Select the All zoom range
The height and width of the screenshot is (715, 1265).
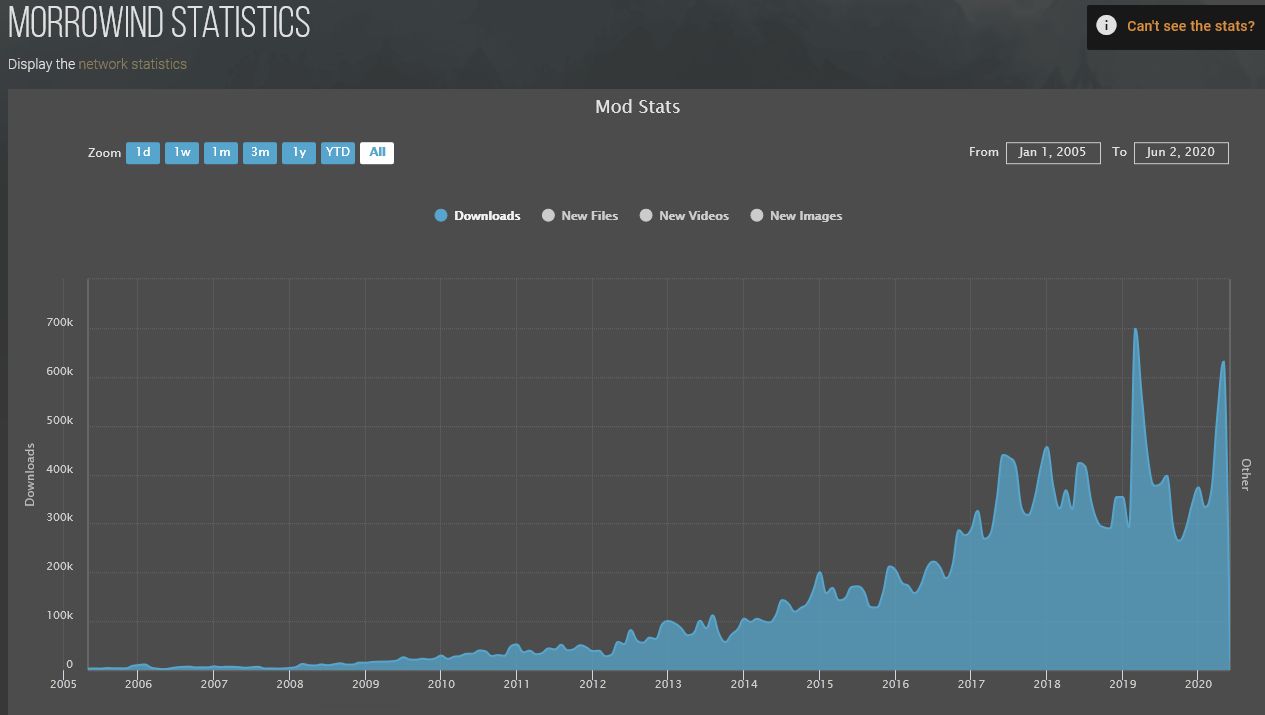click(377, 153)
